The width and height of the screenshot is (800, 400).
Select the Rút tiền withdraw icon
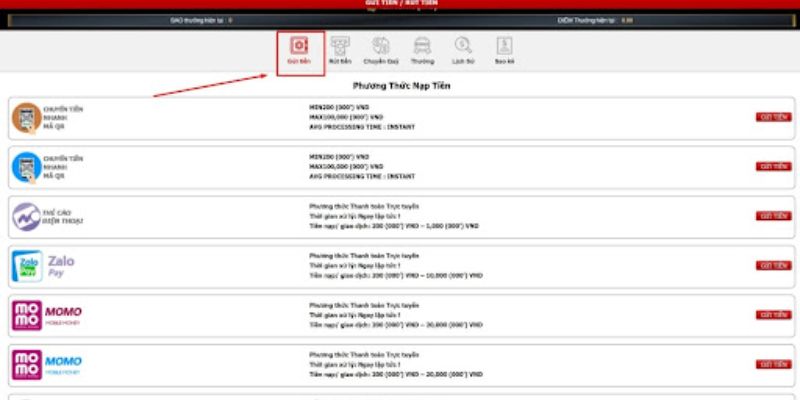[339, 46]
